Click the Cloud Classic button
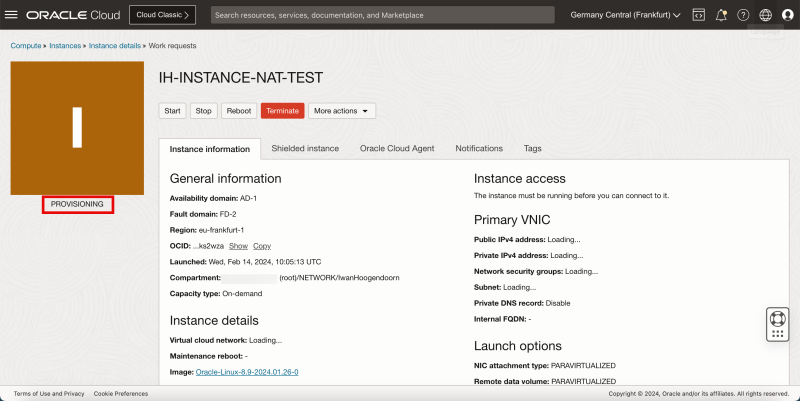The width and height of the screenshot is (800, 401). (x=162, y=15)
